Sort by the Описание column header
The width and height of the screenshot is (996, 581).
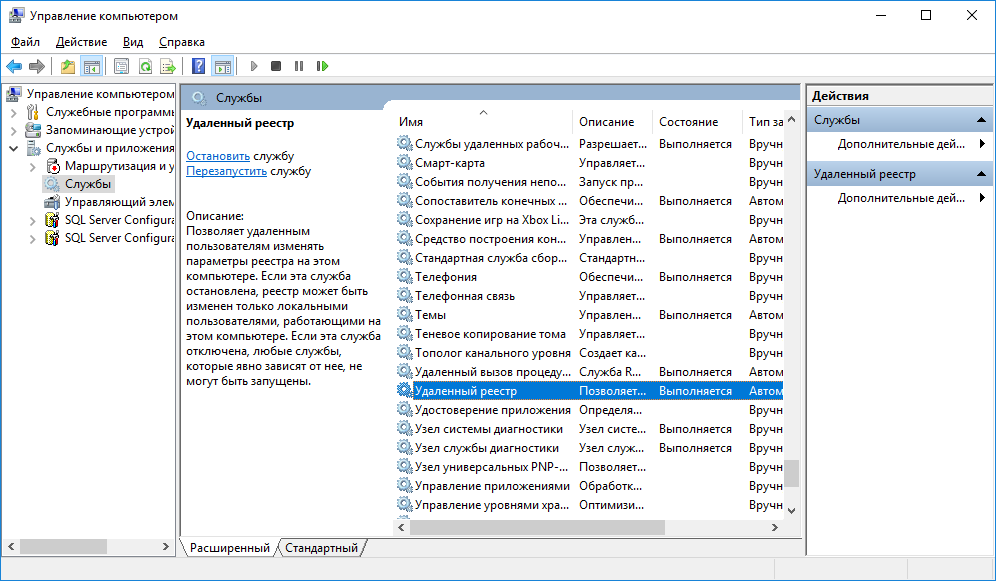(612, 121)
